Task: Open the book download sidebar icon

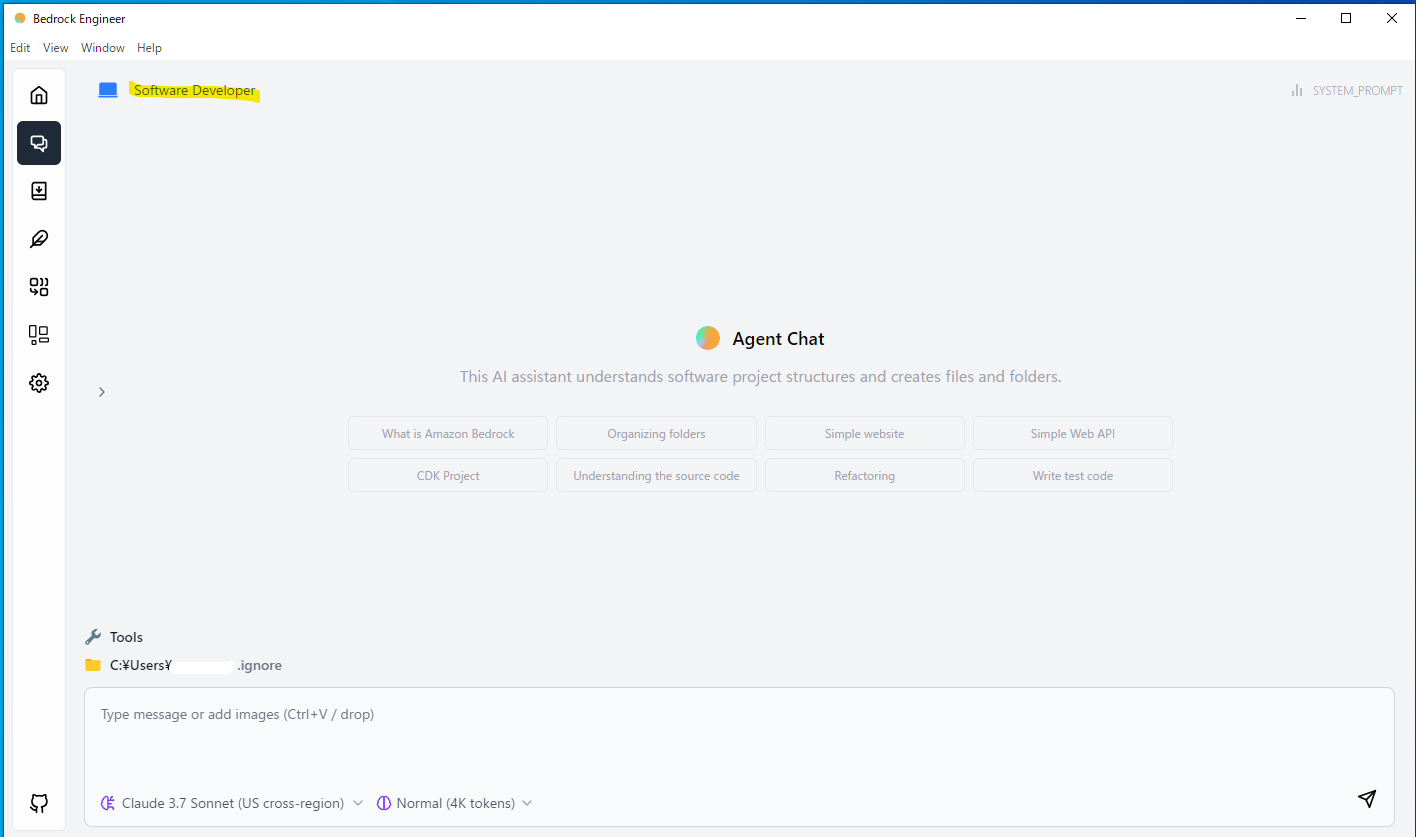Action: tap(39, 191)
